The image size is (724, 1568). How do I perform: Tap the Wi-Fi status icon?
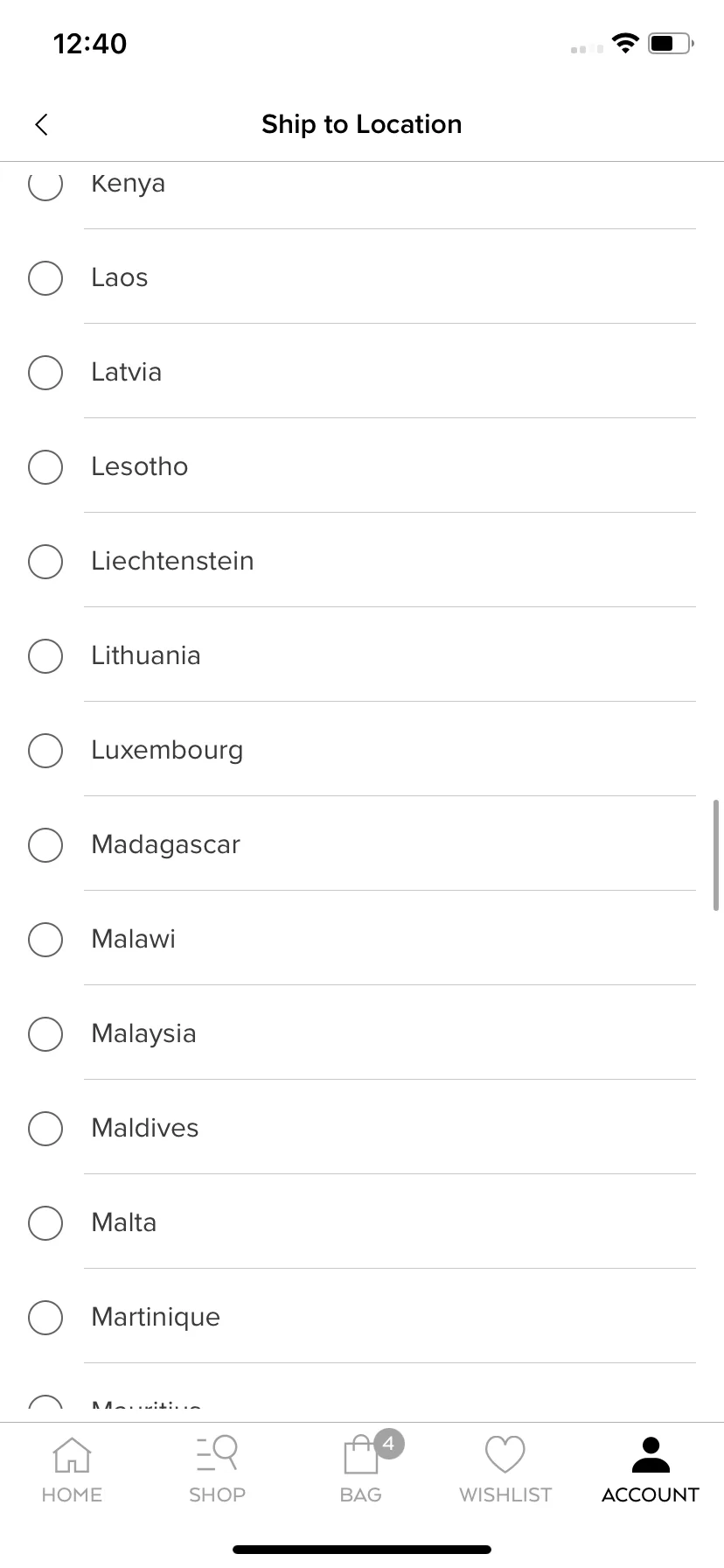[625, 43]
